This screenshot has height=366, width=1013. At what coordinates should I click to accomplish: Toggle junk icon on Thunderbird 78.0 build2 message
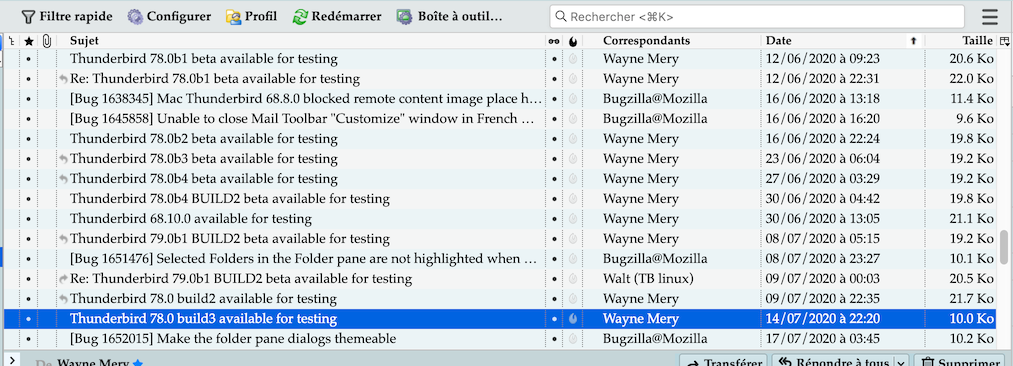pos(572,299)
